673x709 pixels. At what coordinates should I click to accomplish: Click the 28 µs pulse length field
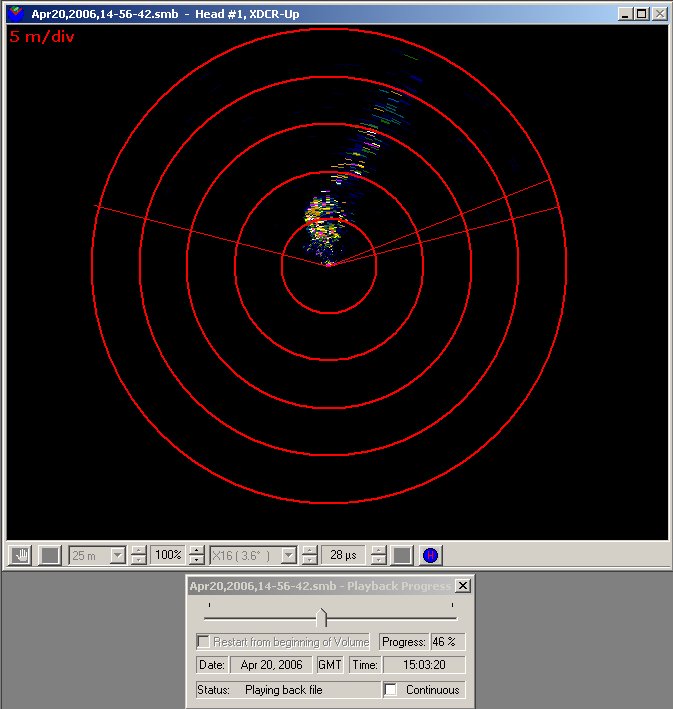pyautogui.click(x=343, y=555)
